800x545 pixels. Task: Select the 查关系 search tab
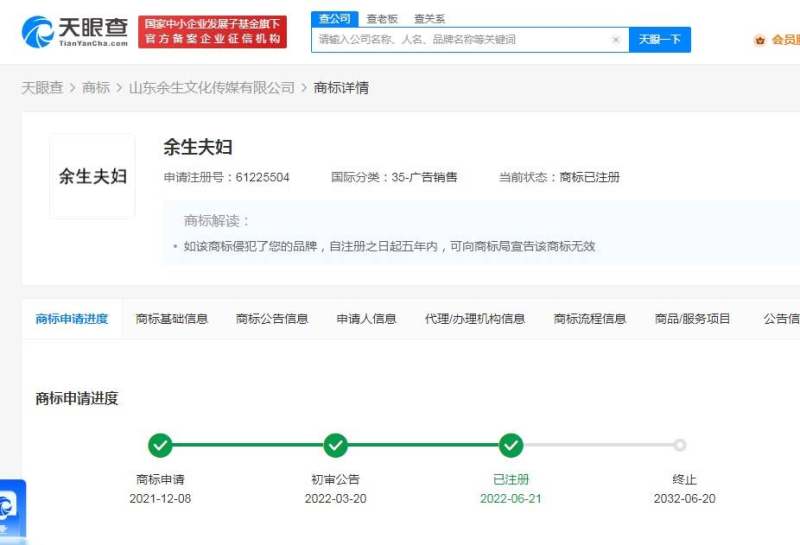(x=429, y=18)
